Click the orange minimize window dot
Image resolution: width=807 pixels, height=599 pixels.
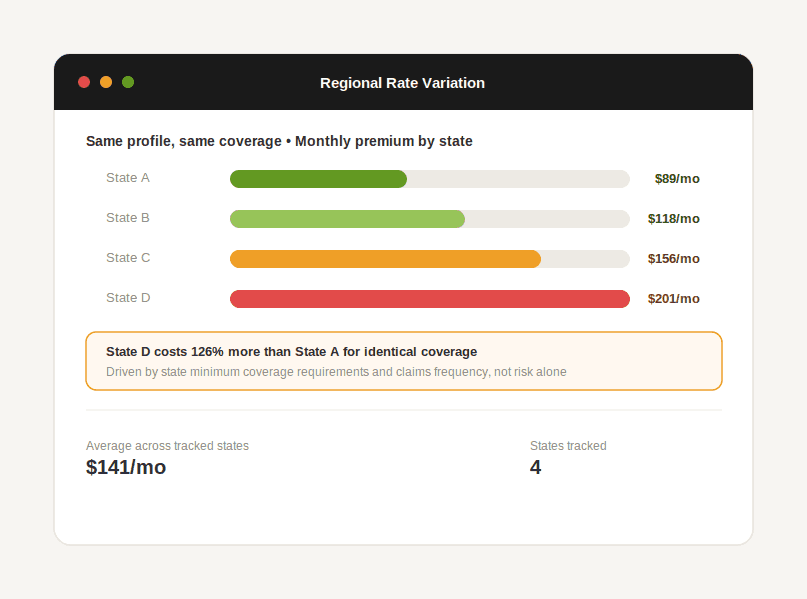coord(106,82)
